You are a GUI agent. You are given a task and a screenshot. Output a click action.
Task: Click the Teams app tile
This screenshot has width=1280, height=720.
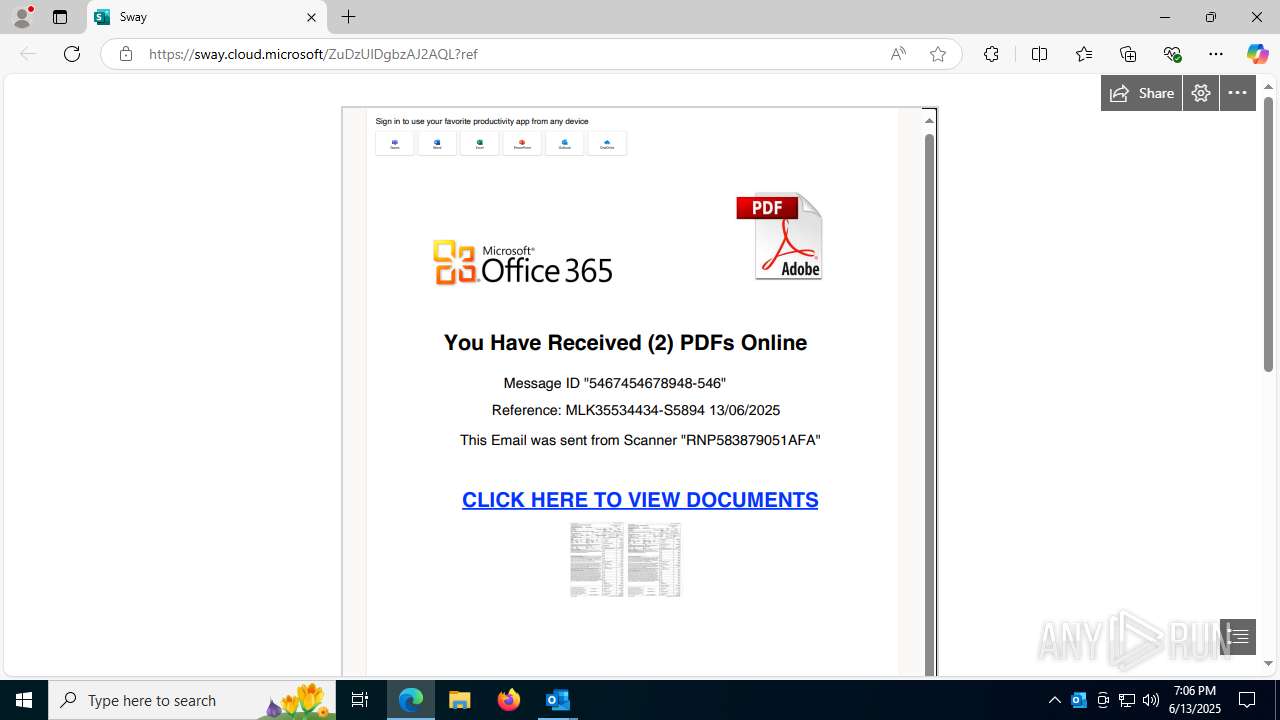395,143
